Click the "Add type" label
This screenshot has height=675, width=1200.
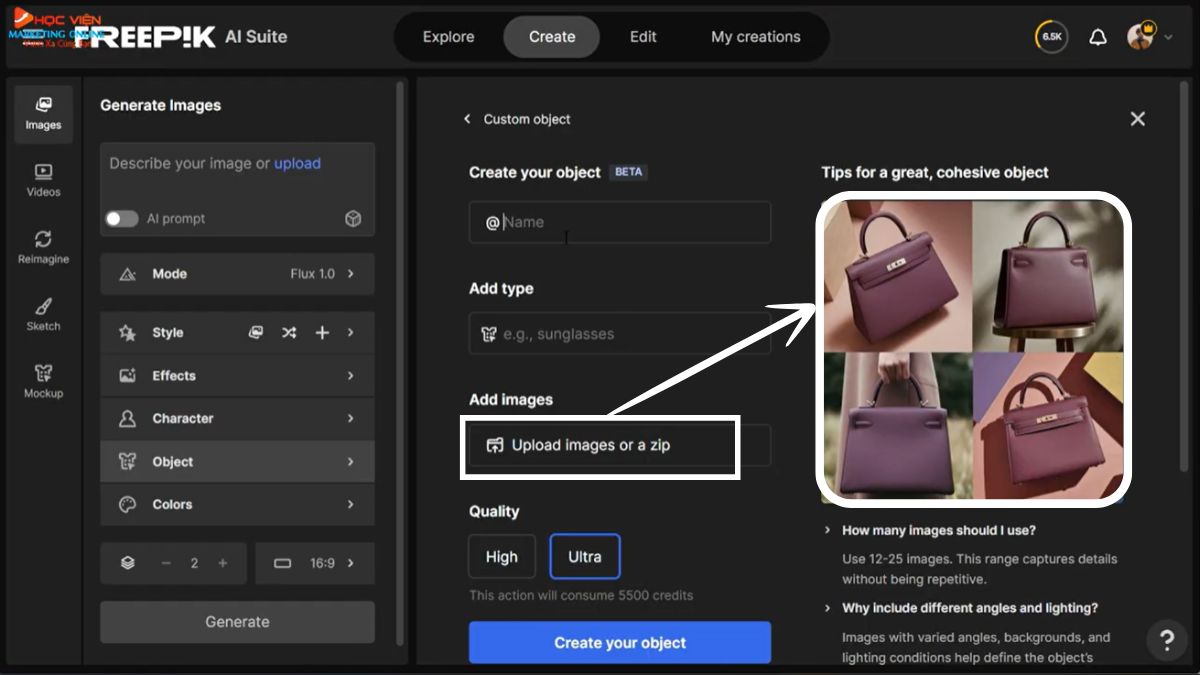tap(501, 289)
